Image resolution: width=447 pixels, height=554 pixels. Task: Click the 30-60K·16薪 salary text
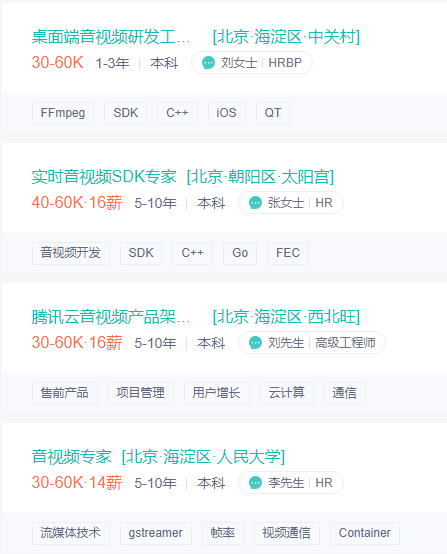pos(77,342)
